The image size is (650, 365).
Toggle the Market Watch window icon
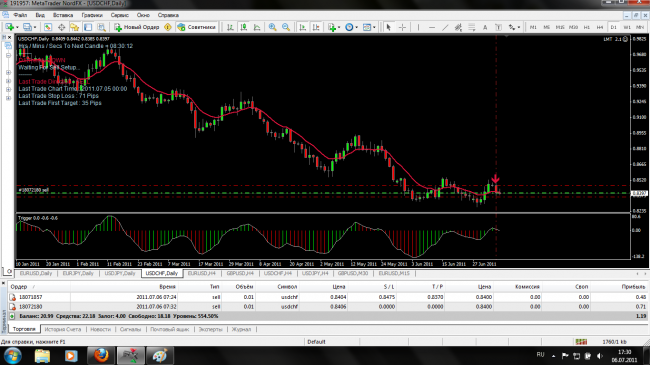point(48,27)
